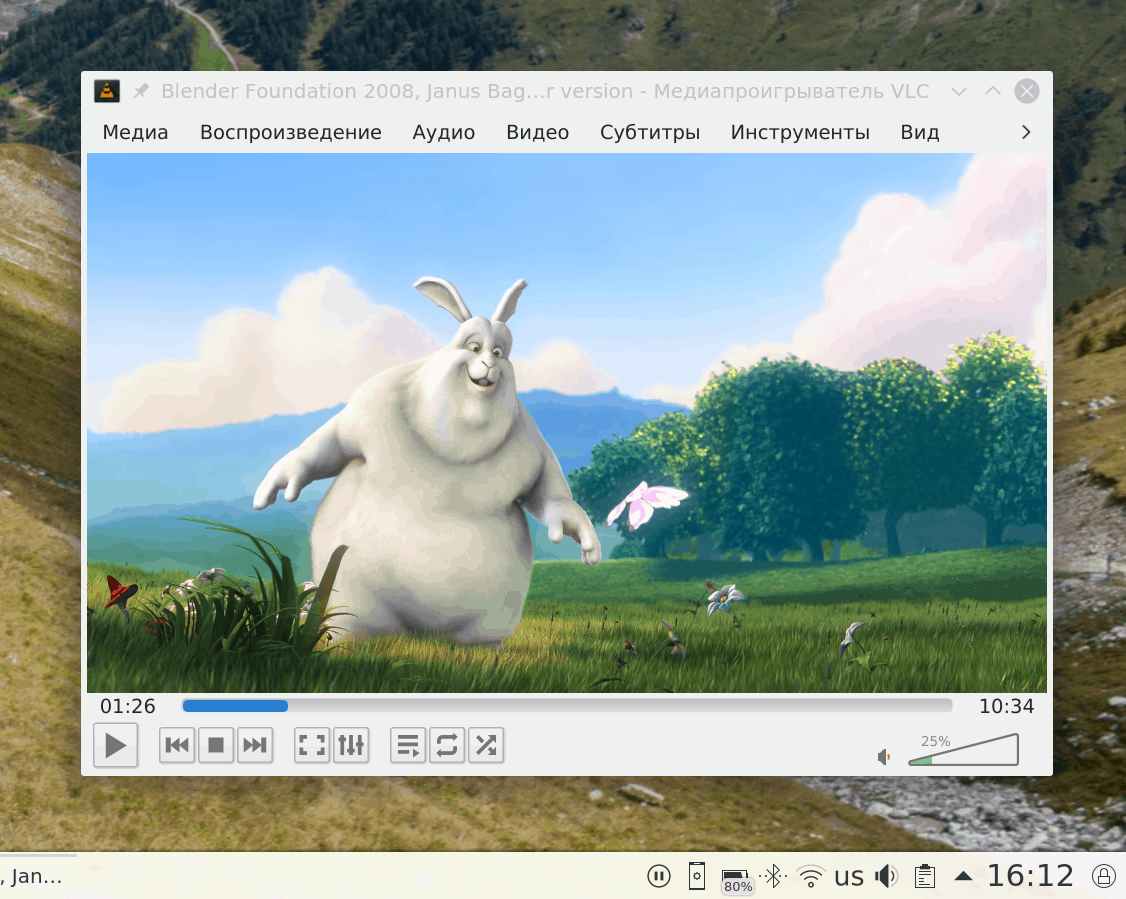This screenshot has width=1126, height=899.
Task: Open the Субтитры menu
Action: click(x=649, y=132)
